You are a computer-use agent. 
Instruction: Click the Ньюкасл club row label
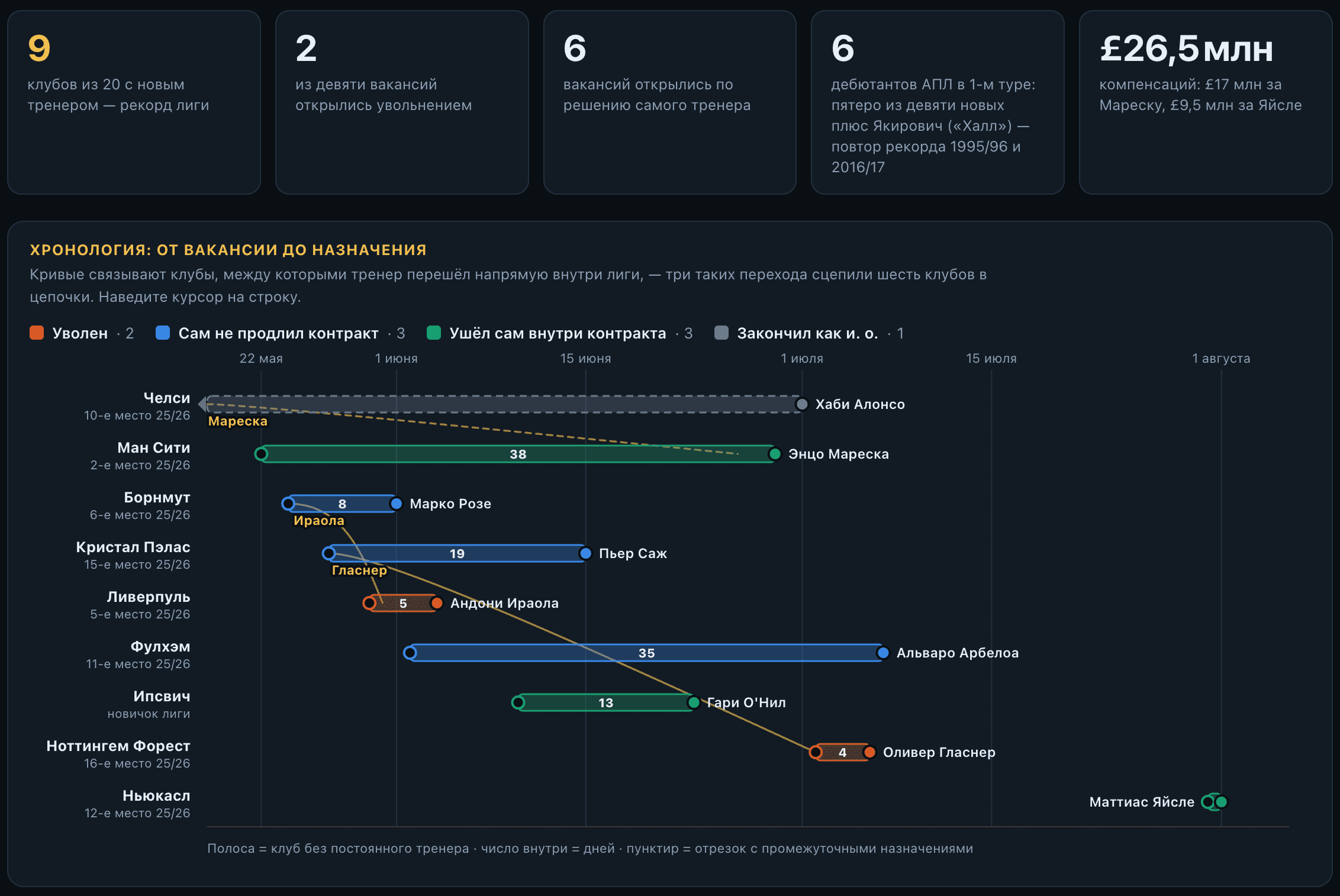pos(156,795)
